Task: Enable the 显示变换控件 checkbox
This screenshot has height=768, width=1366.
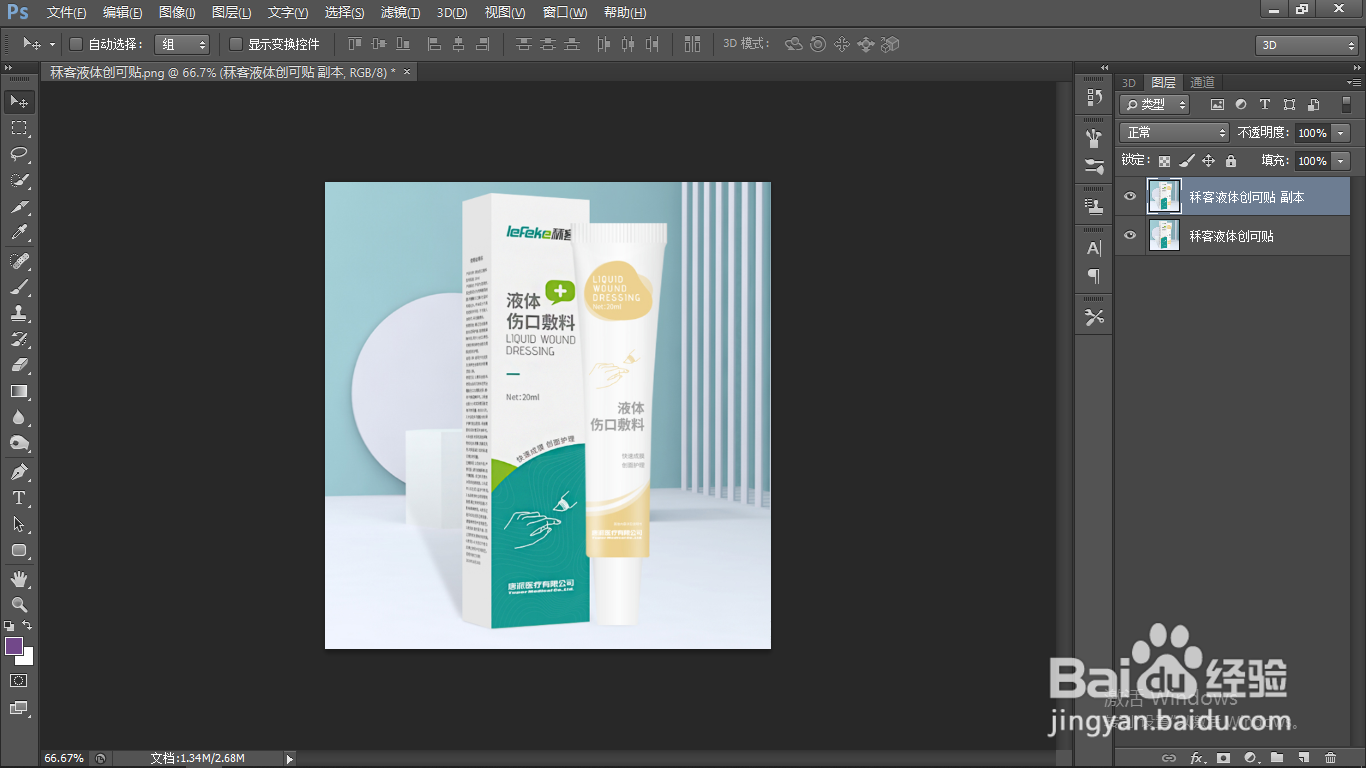Action: pos(236,44)
